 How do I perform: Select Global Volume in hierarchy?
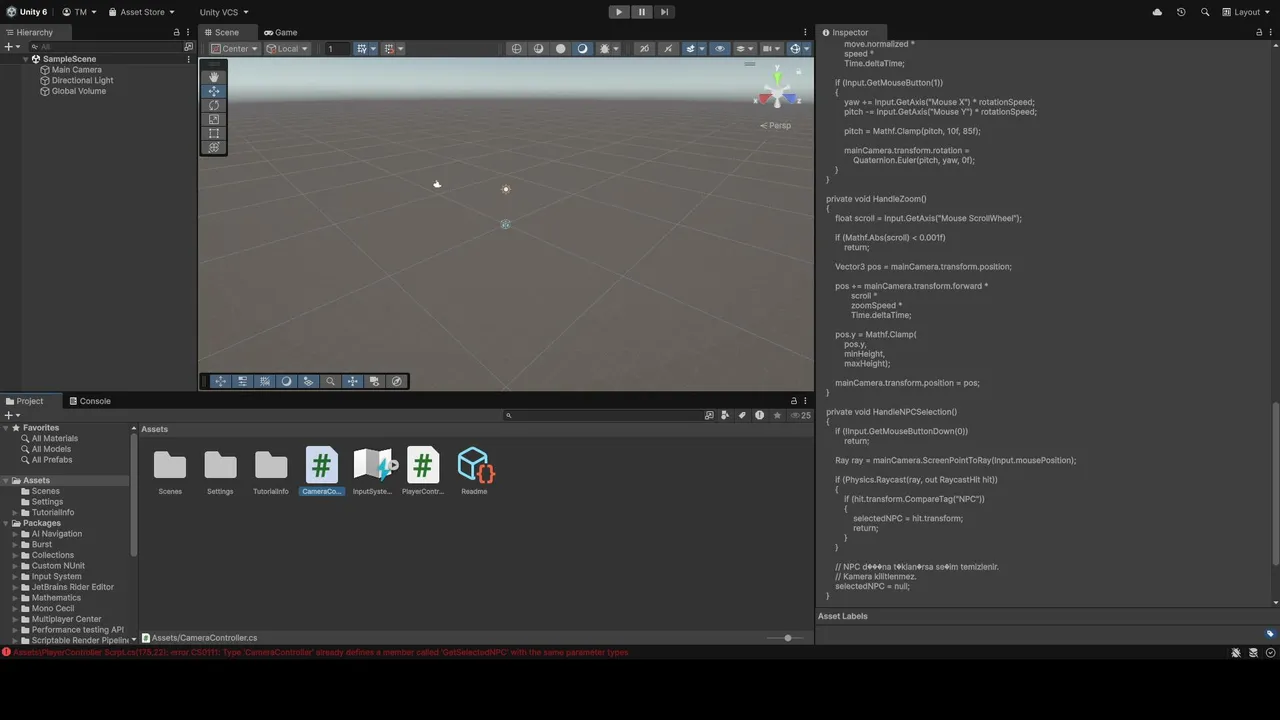(78, 91)
